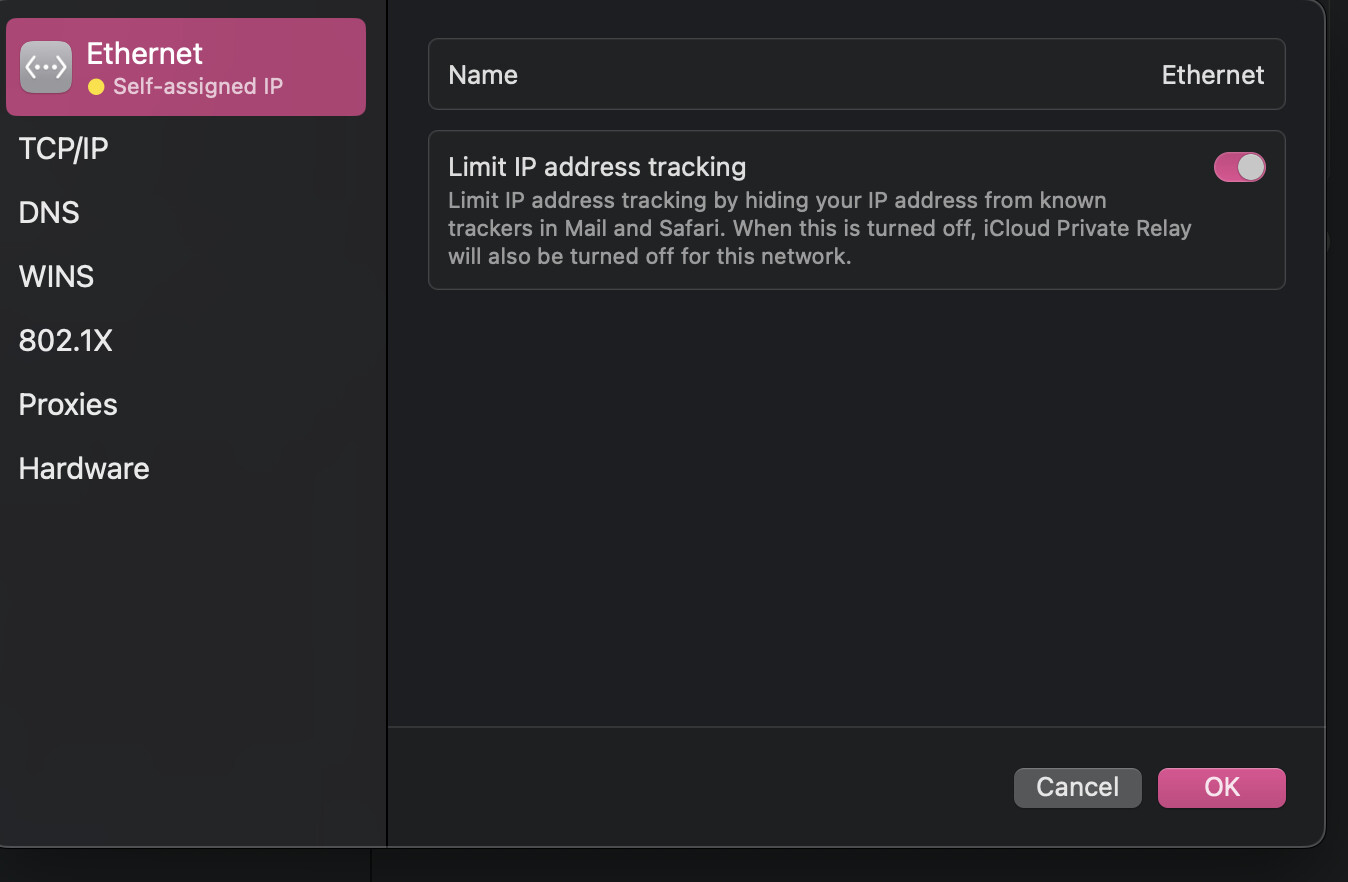Click the Cancel button
The width and height of the screenshot is (1348, 882).
pyautogui.click(x=1077, y=787)
